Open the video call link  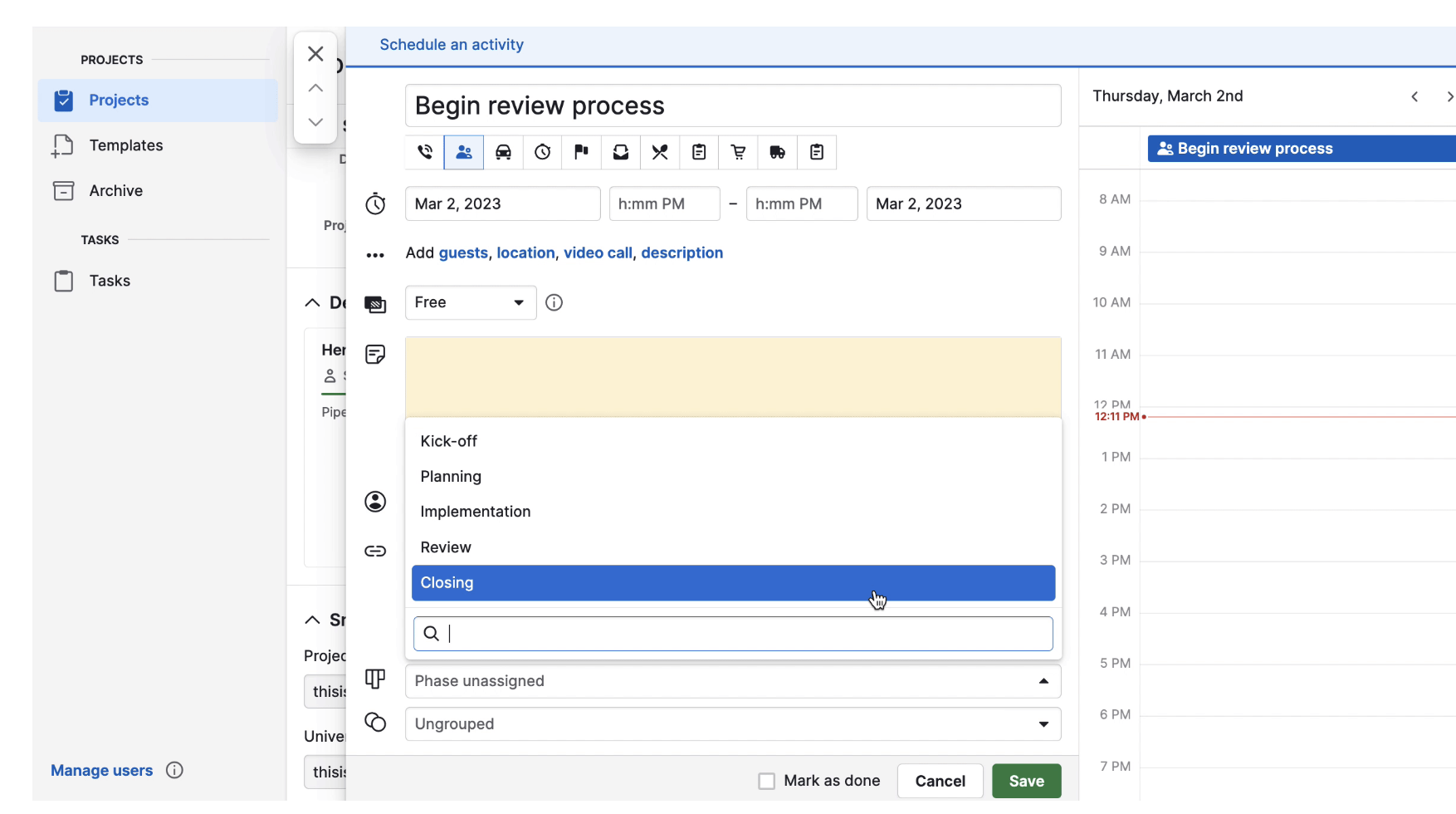598,253
